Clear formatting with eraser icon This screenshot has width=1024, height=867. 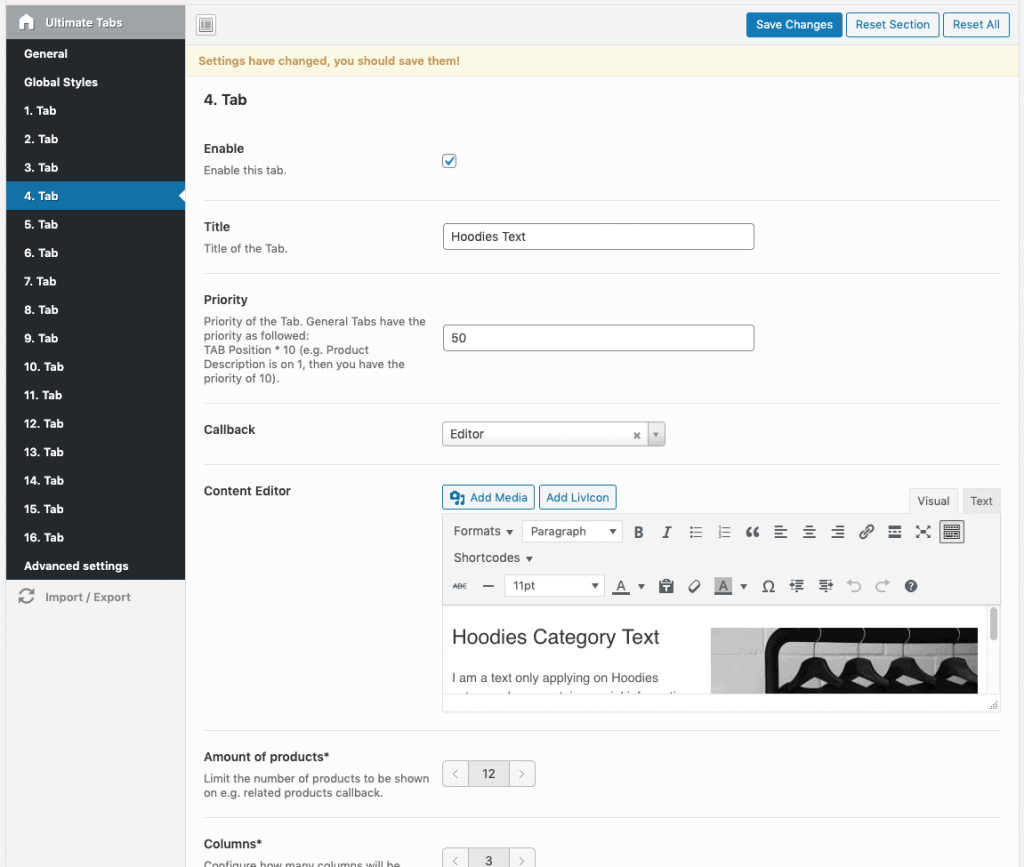tap(694, 586)
